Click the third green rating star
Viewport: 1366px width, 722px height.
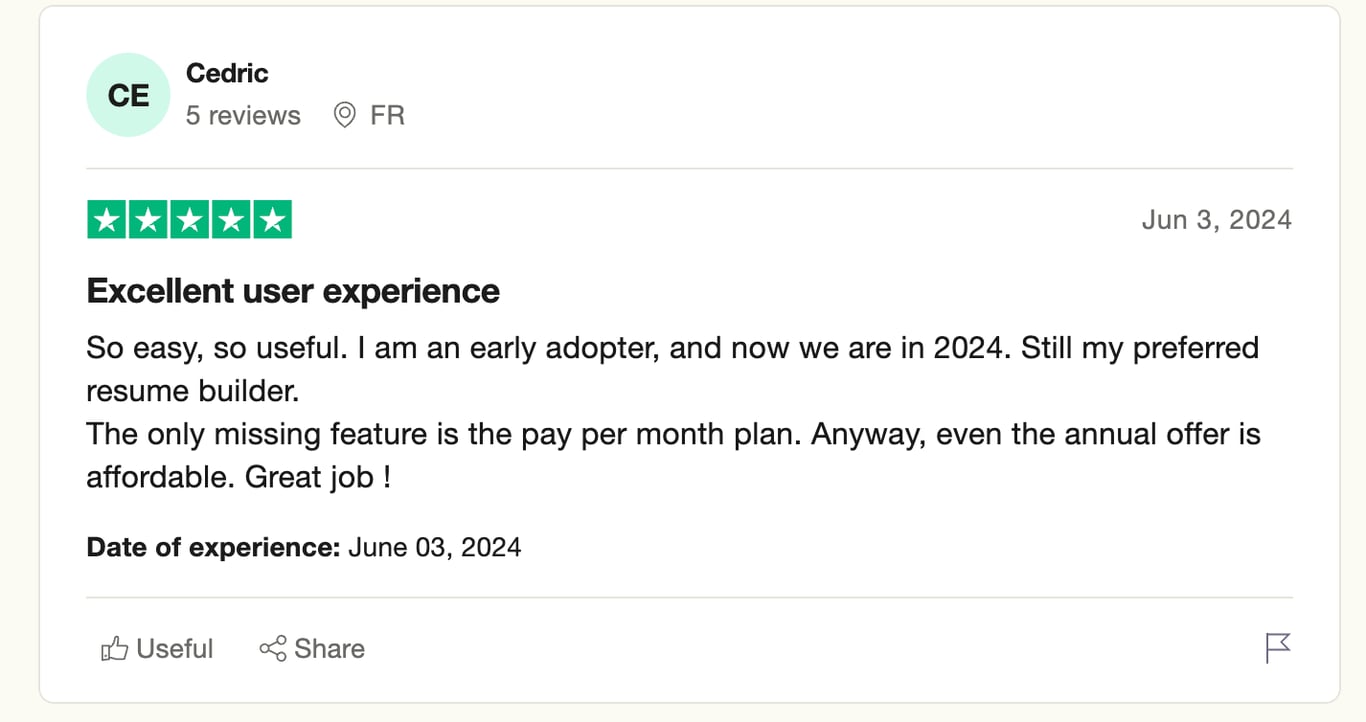coord(189,220)
